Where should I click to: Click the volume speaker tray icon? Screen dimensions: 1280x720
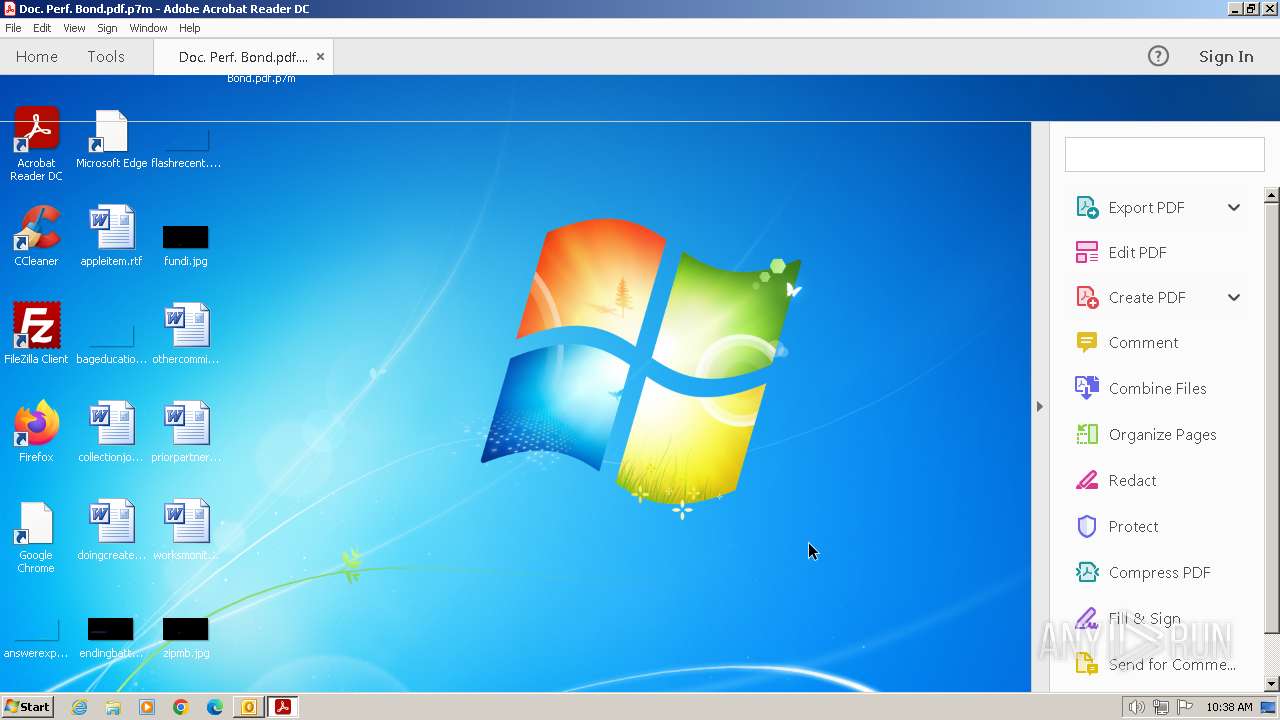[x=1136, y=707]
